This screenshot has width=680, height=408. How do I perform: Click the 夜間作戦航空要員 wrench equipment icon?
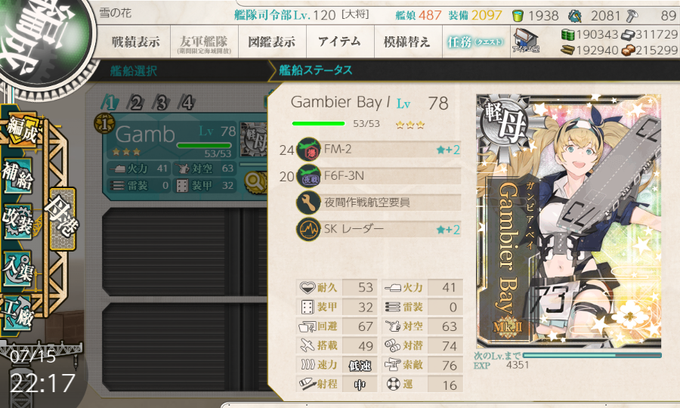click(308, 202)
